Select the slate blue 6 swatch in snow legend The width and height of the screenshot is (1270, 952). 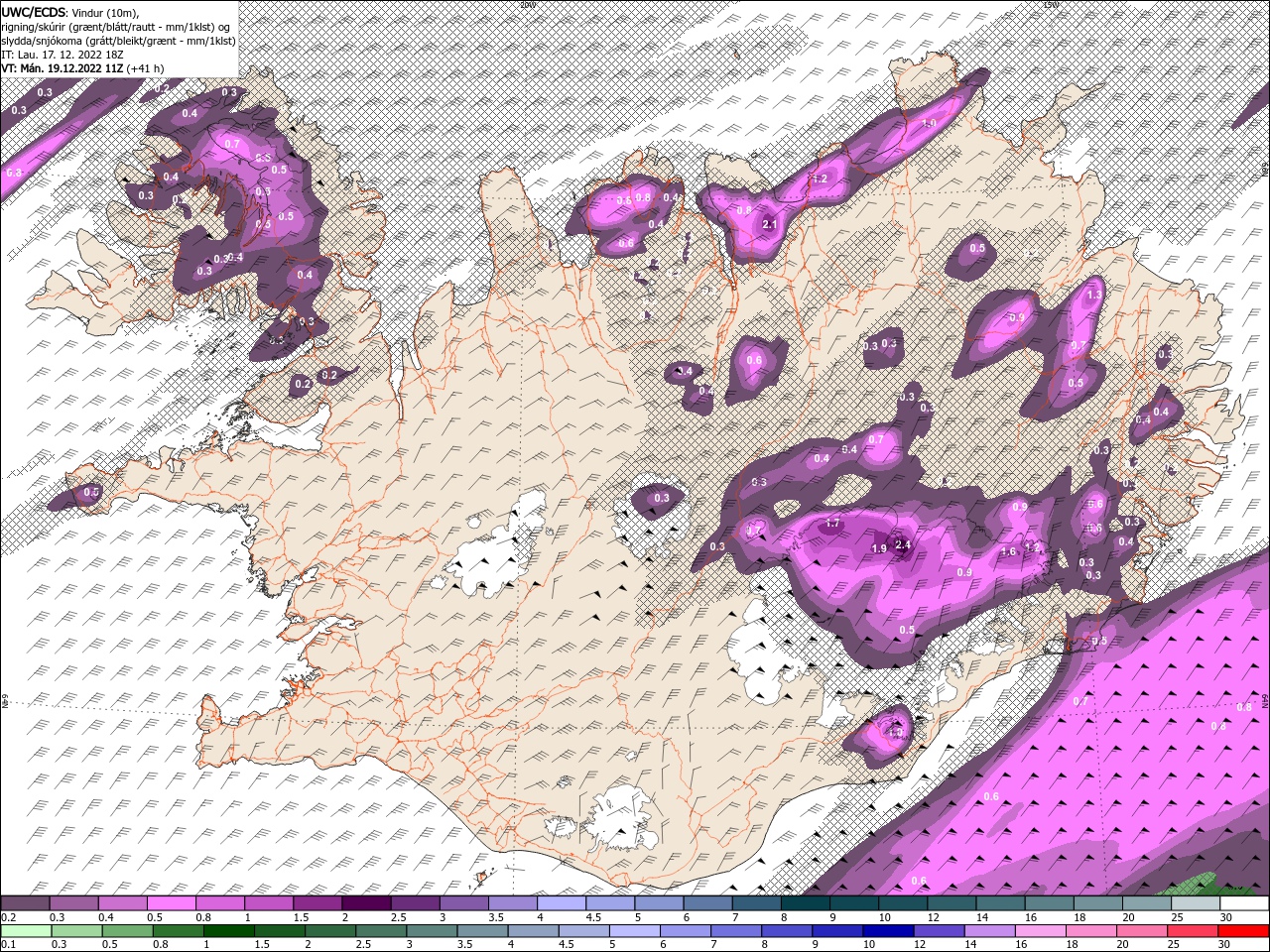pyautogui.click(x=707, y=902)
